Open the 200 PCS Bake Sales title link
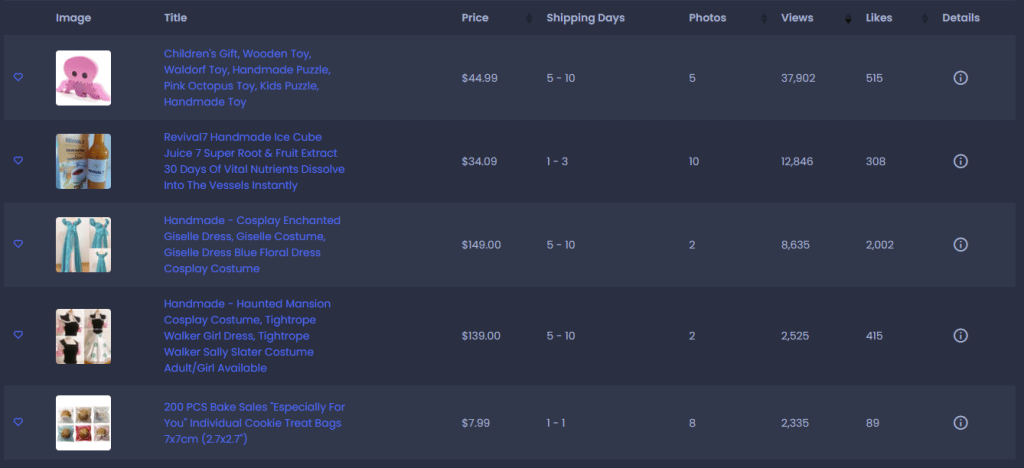1024x468 pixels. coord(254,423)
